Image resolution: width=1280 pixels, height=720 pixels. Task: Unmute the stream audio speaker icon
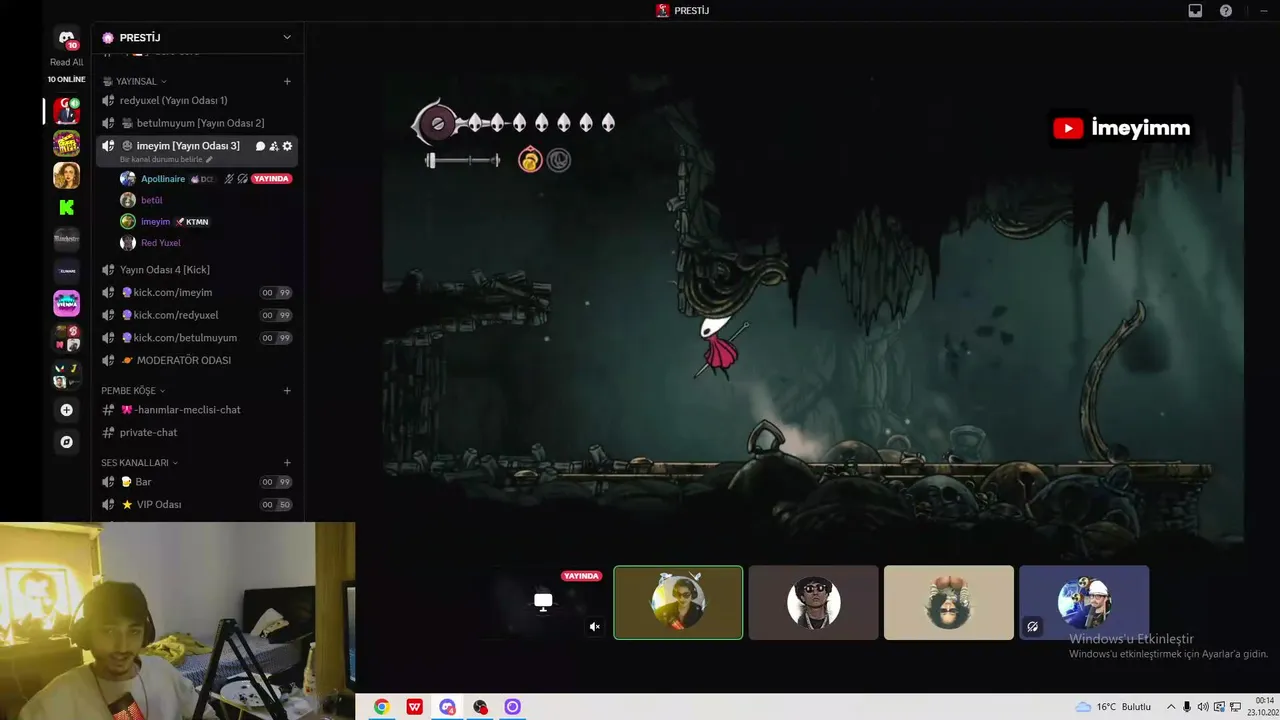(x=594, y=627)
